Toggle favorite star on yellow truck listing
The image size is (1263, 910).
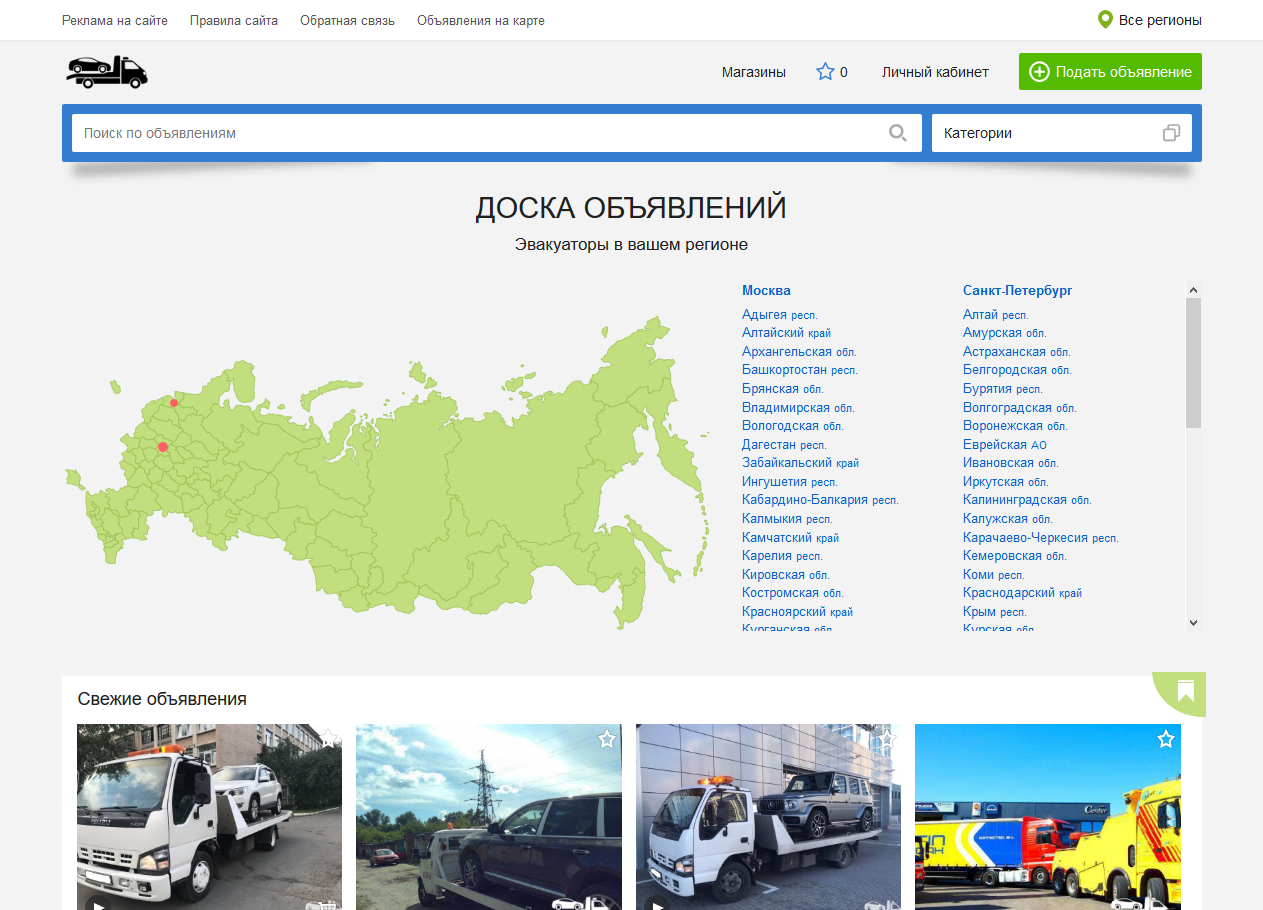click(1165, 739)
